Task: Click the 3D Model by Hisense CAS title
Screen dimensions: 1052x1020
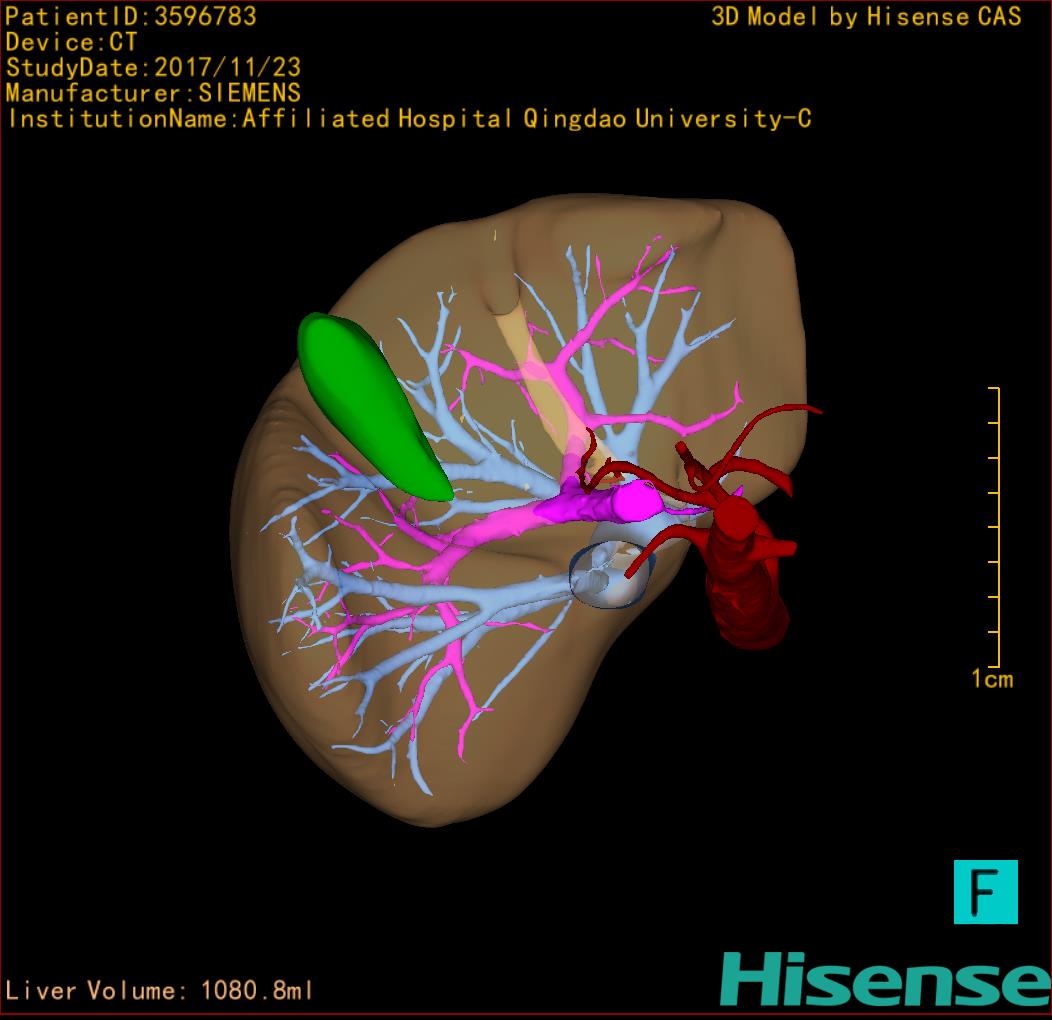Action: (866, 16)
